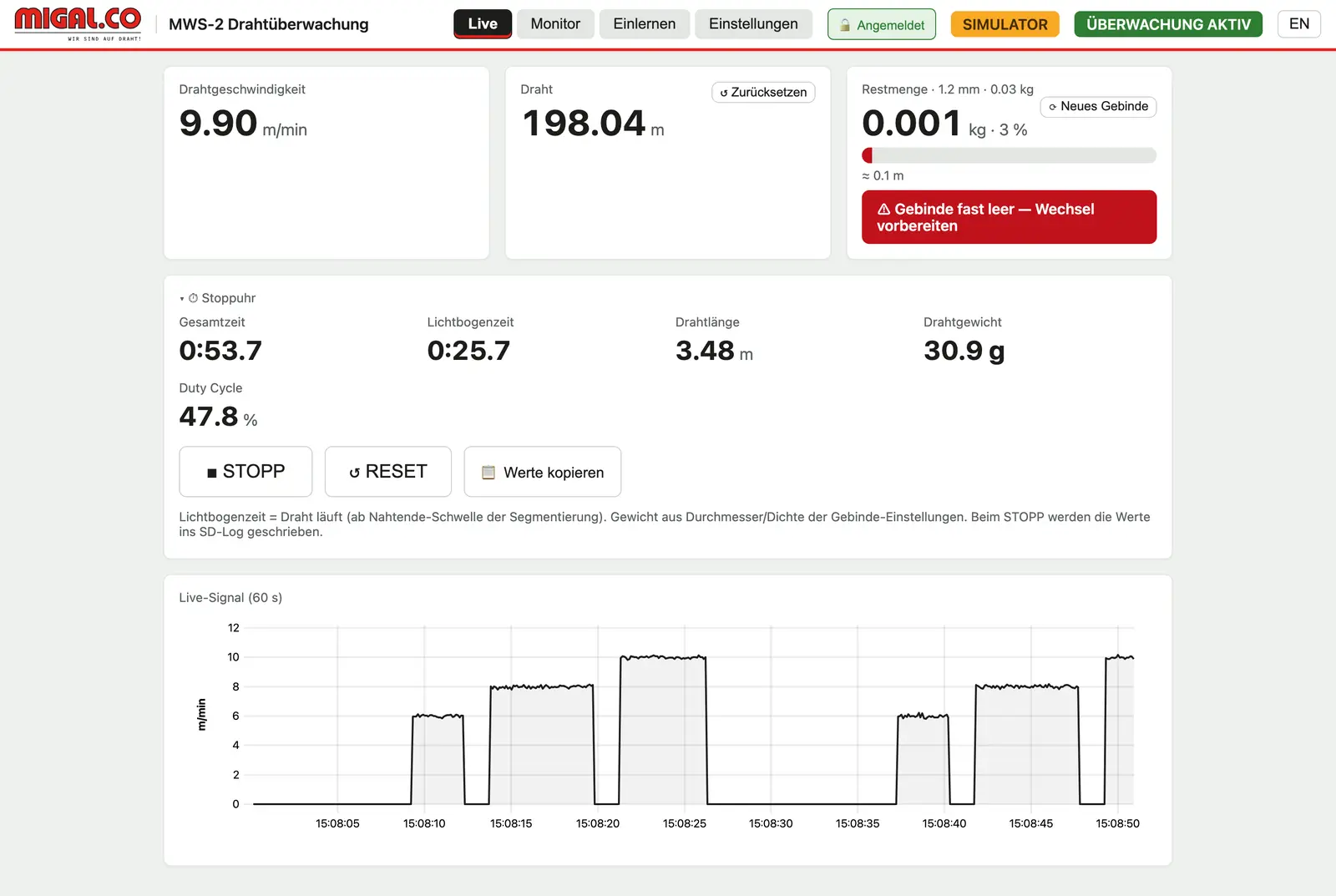
Task: Click the Neues Gebinde button
Action: pos(1098,106)
